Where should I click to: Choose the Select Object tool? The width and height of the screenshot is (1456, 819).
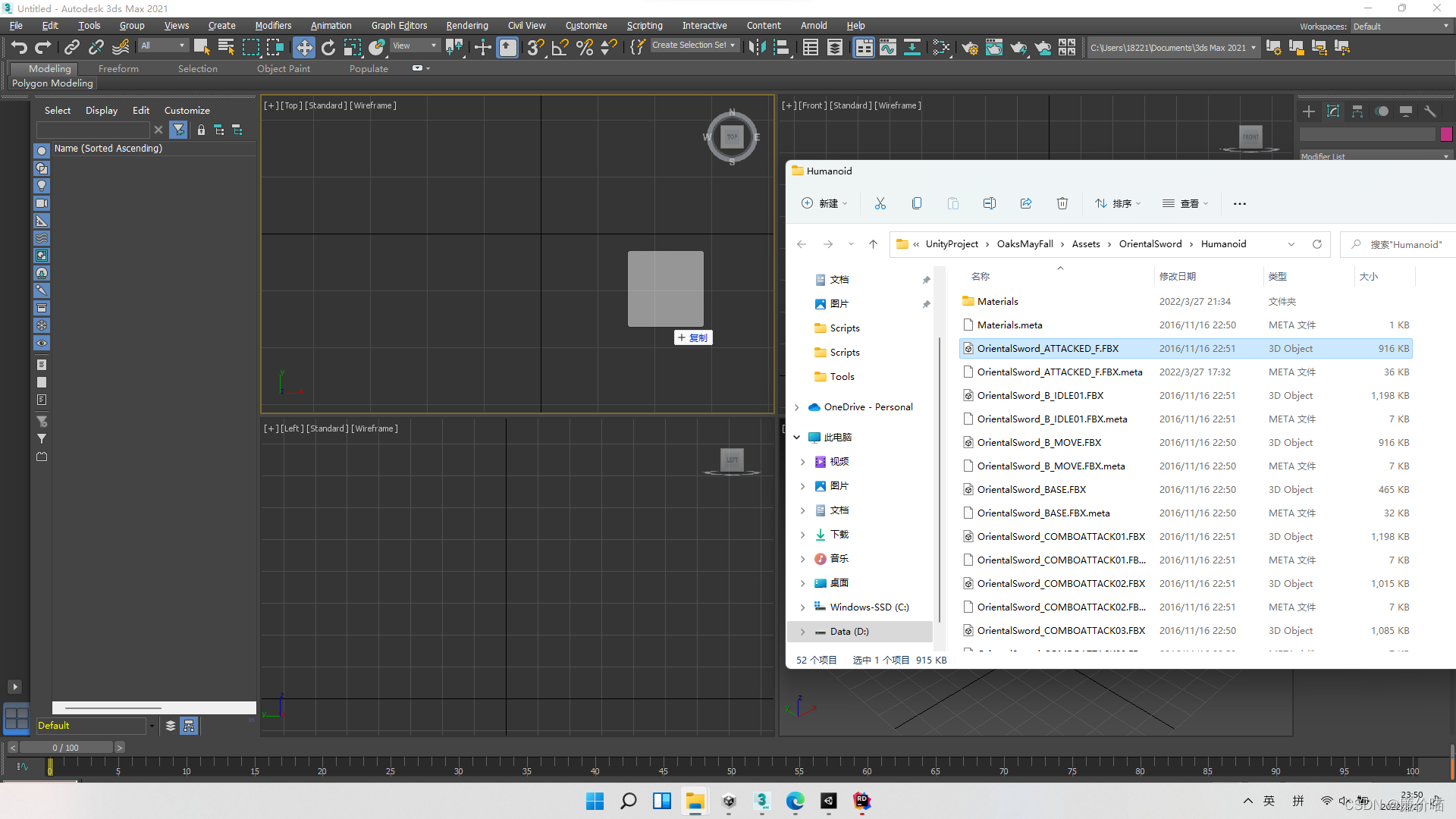pos(201,47)
